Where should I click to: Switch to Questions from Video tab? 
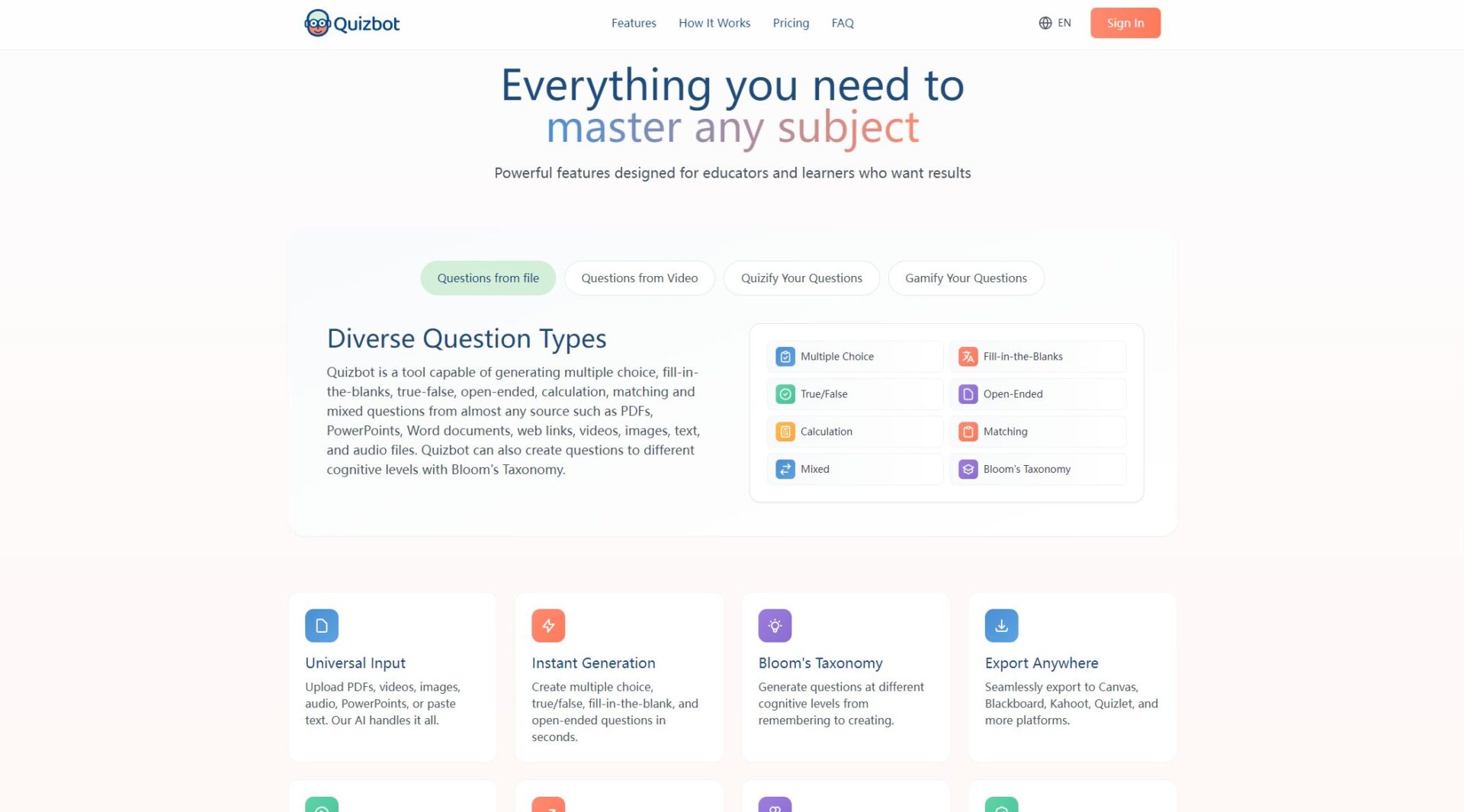(x=639, y=278)
